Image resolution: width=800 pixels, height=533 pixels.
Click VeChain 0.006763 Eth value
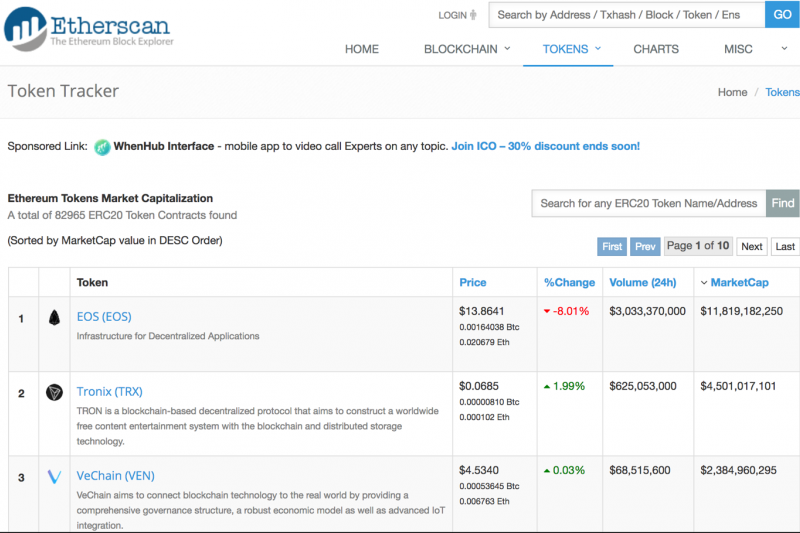(484, 501)
